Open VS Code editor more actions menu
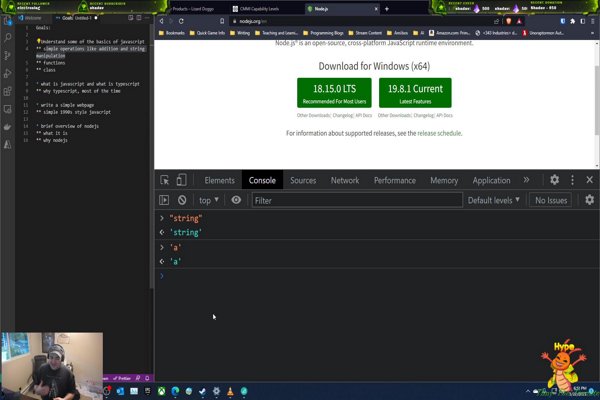The width and height of the screenshot is (600, 400). (x=147, y=18)
